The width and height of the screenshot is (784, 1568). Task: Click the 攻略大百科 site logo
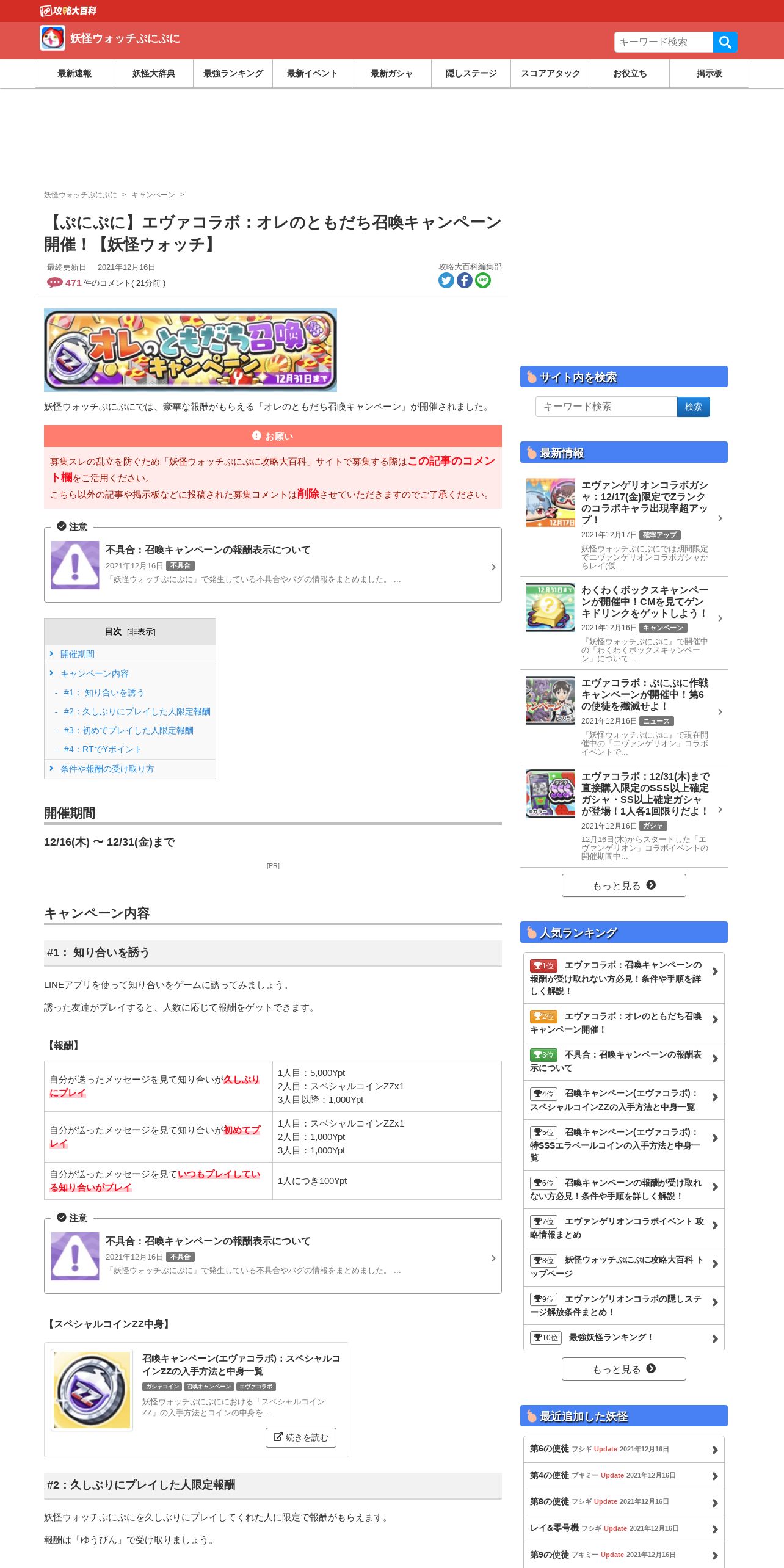point(68,10)
